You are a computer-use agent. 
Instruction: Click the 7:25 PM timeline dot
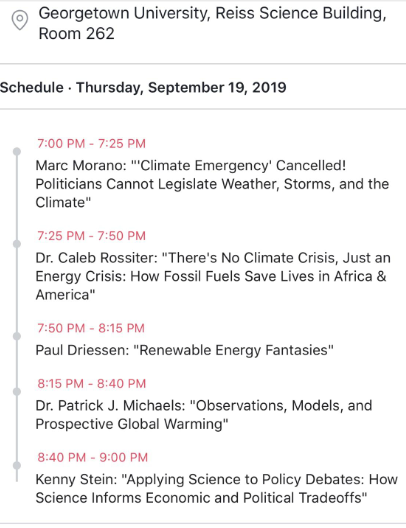[17, 244]
